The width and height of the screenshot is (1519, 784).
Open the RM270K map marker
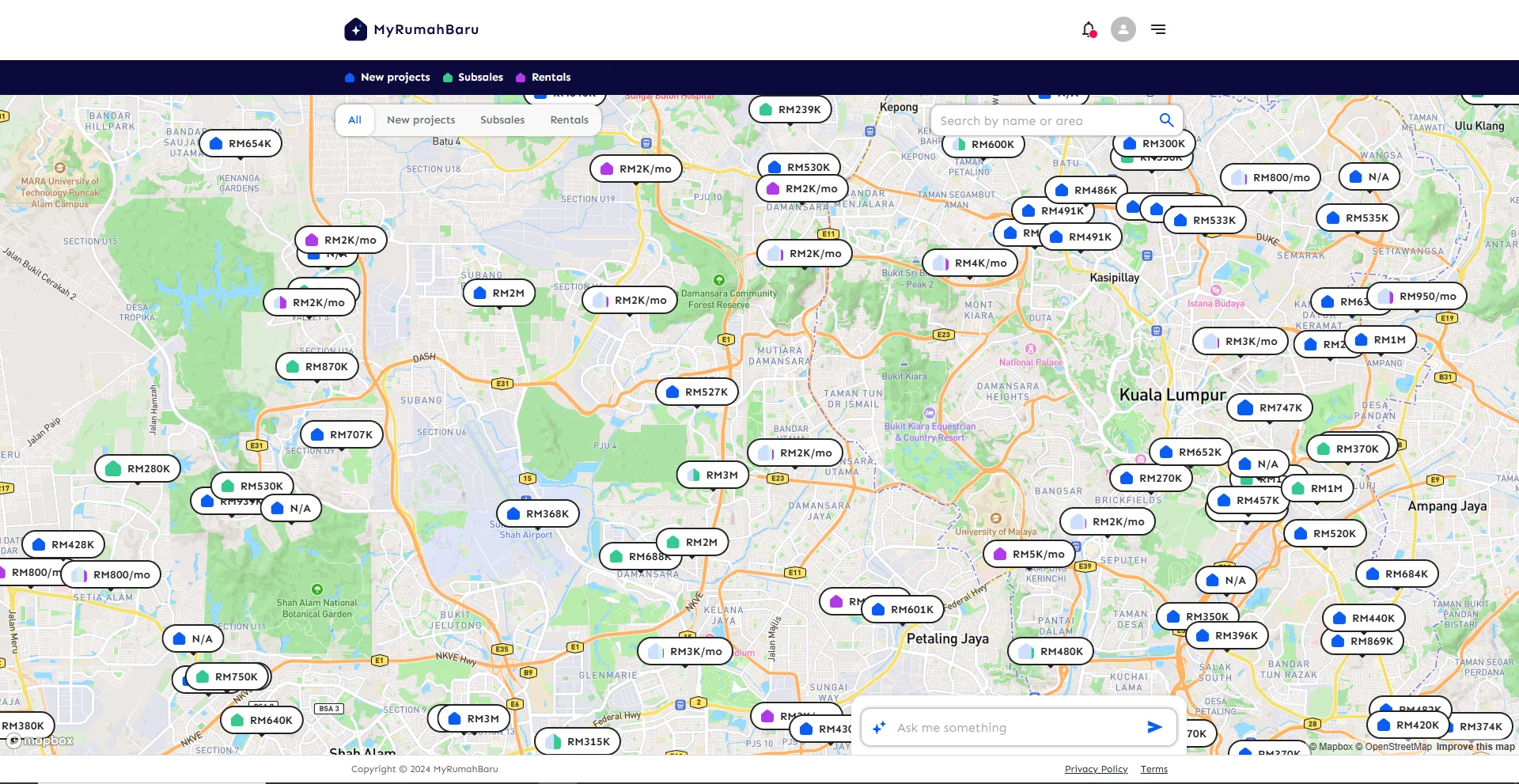point(1151,479)
